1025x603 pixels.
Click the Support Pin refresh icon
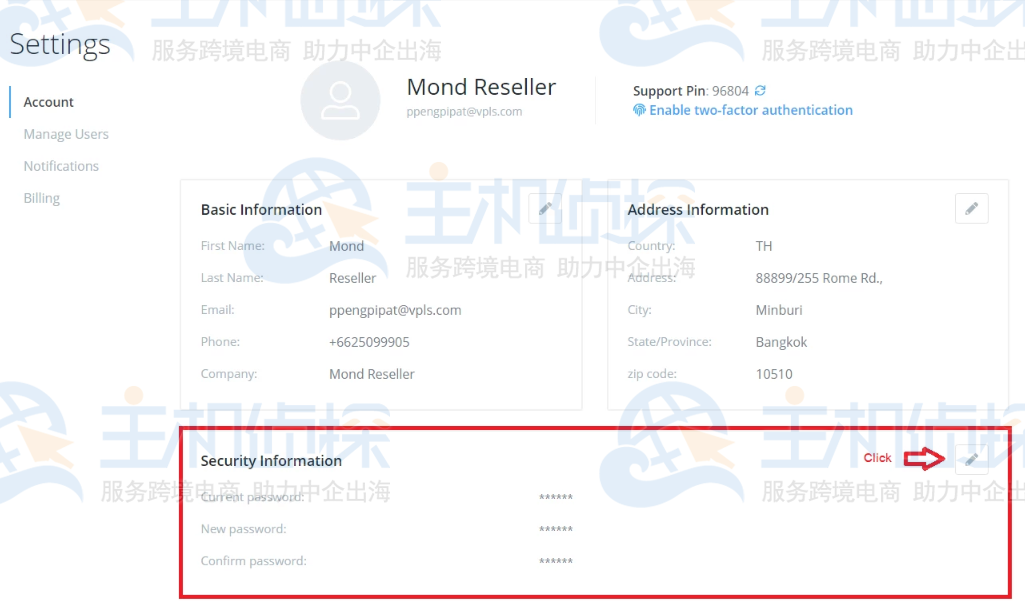pyautogui.click(x=758, y=89)
